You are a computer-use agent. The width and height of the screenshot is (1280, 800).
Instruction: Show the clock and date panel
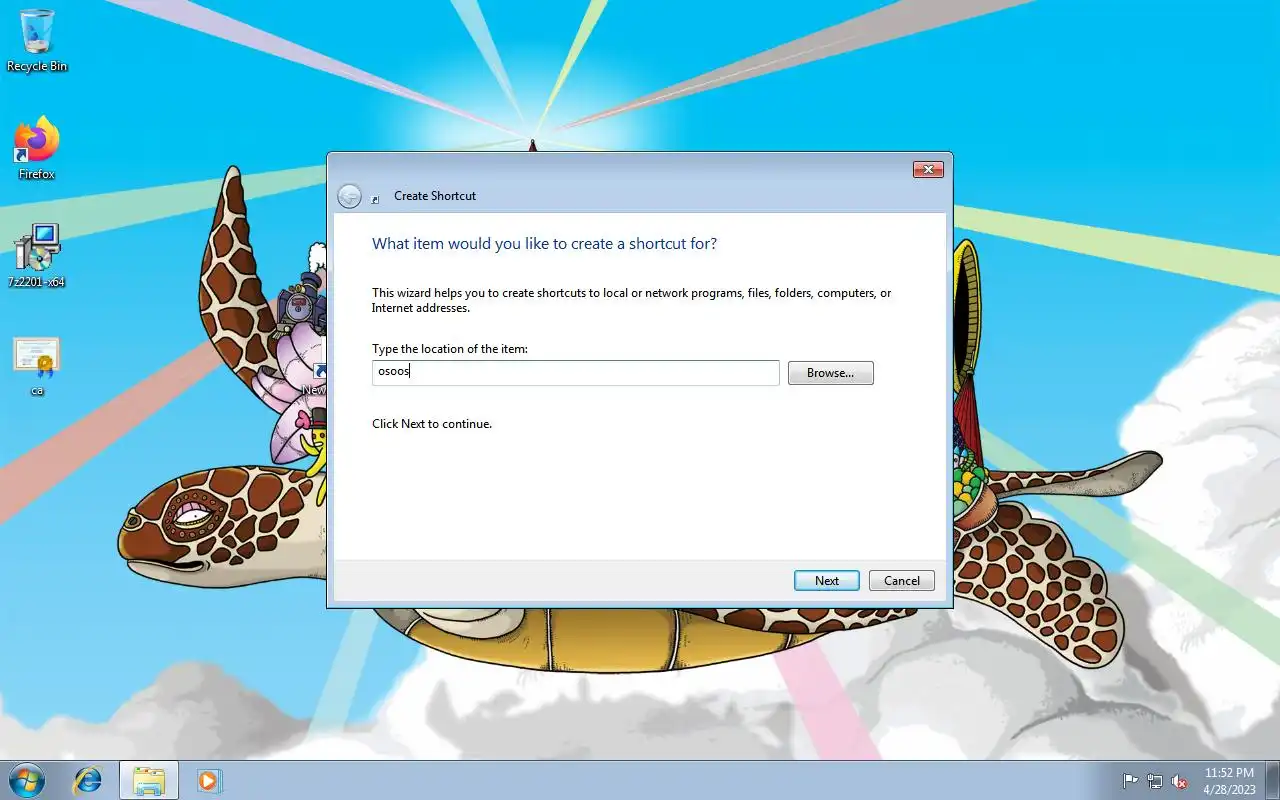click(x=1229, y=781)
